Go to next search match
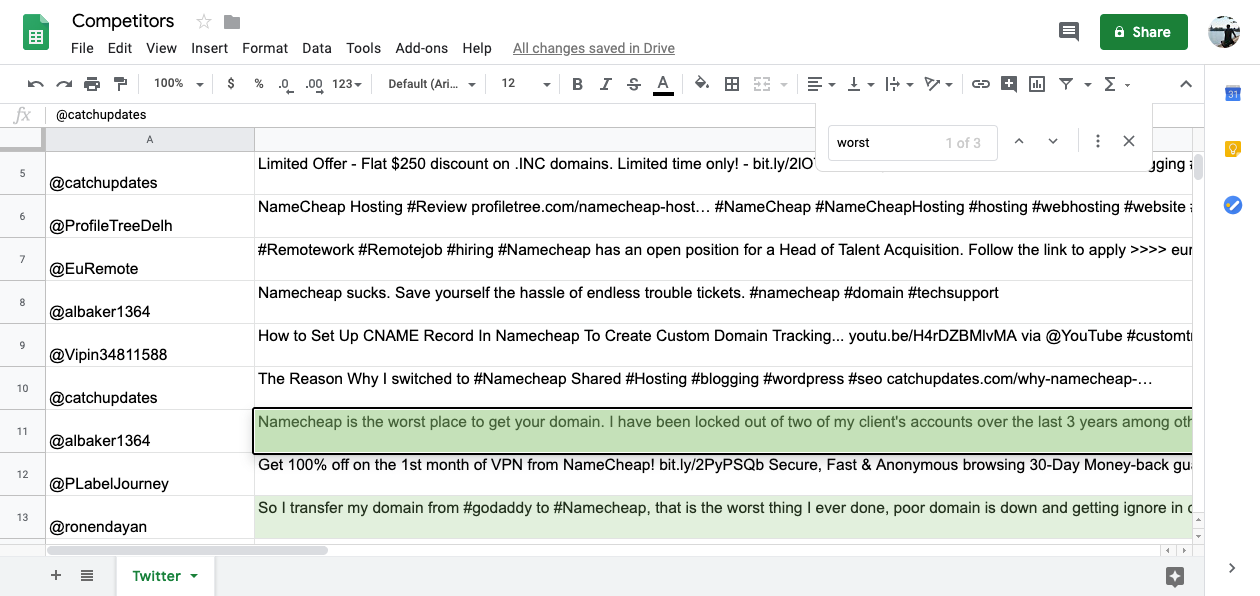 point(1053,141)
